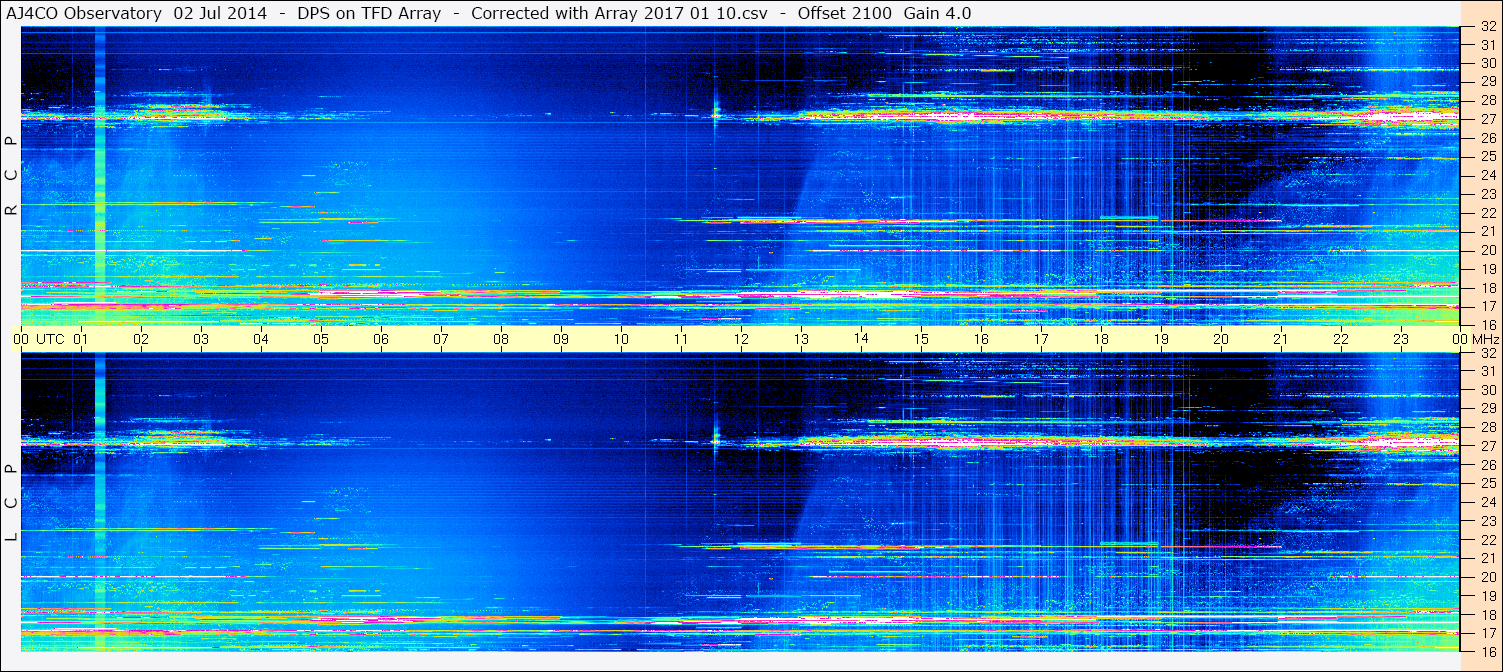Image resolution: width=1503 pixels, height=672 pixels.
Task: Click the 23 hour time axis marker
Action: pos(1401,340)
